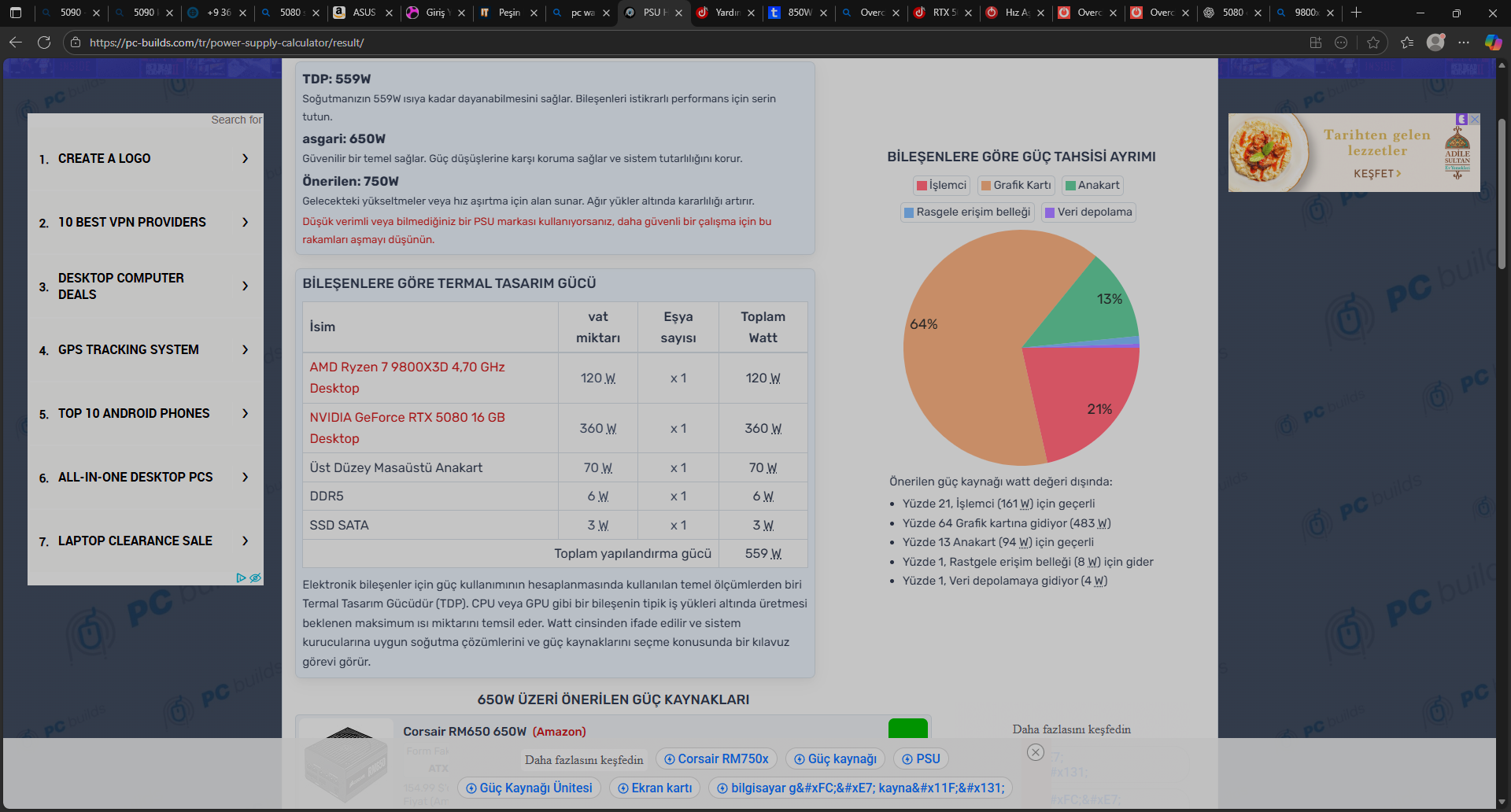Open a new browser tab
This screenshot has width=1511, height=812.
(x=1356, y=13)
